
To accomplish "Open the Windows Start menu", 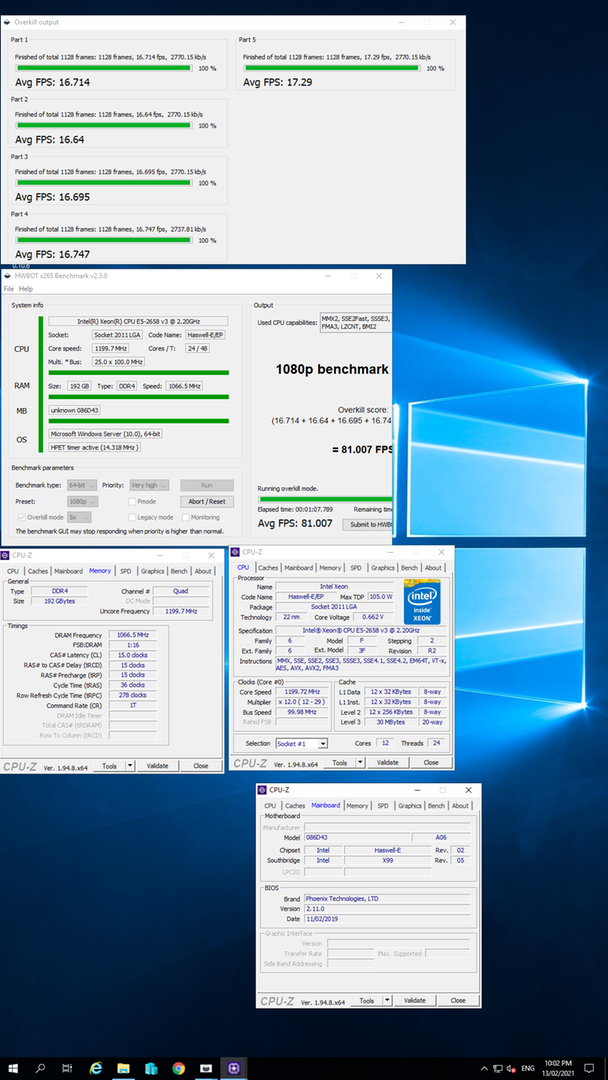I will pyautogui.click(x=13, y=1068).
